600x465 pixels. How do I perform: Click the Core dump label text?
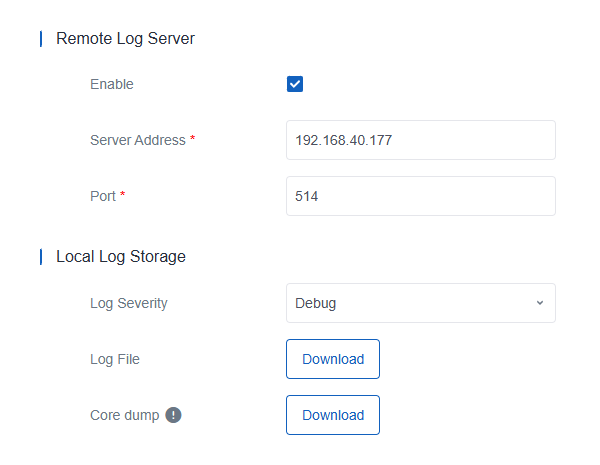tap(125, 415)
